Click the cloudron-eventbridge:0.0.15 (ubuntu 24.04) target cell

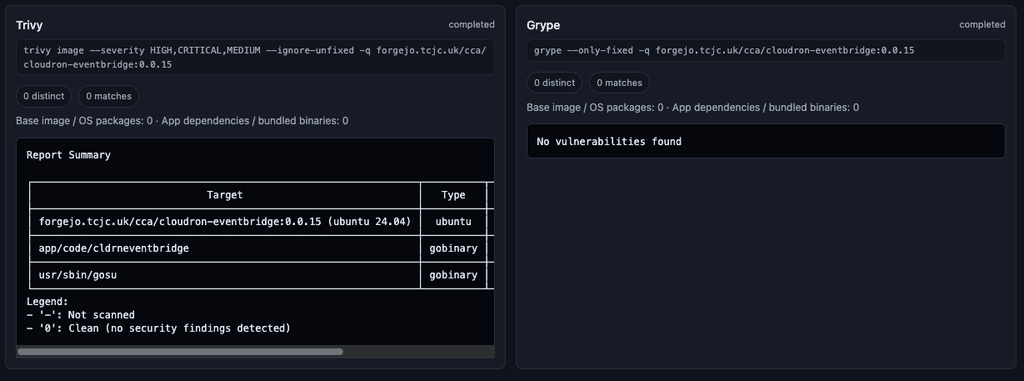[x=225, y=222]
